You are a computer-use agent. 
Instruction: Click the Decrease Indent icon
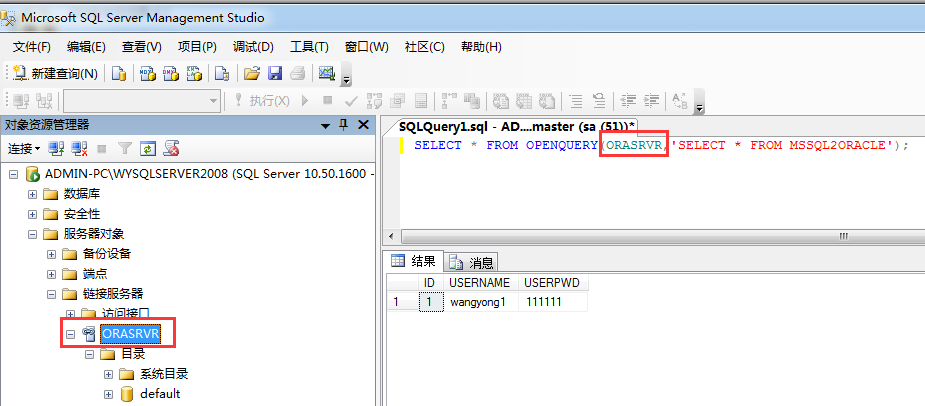tap(628, 101)
